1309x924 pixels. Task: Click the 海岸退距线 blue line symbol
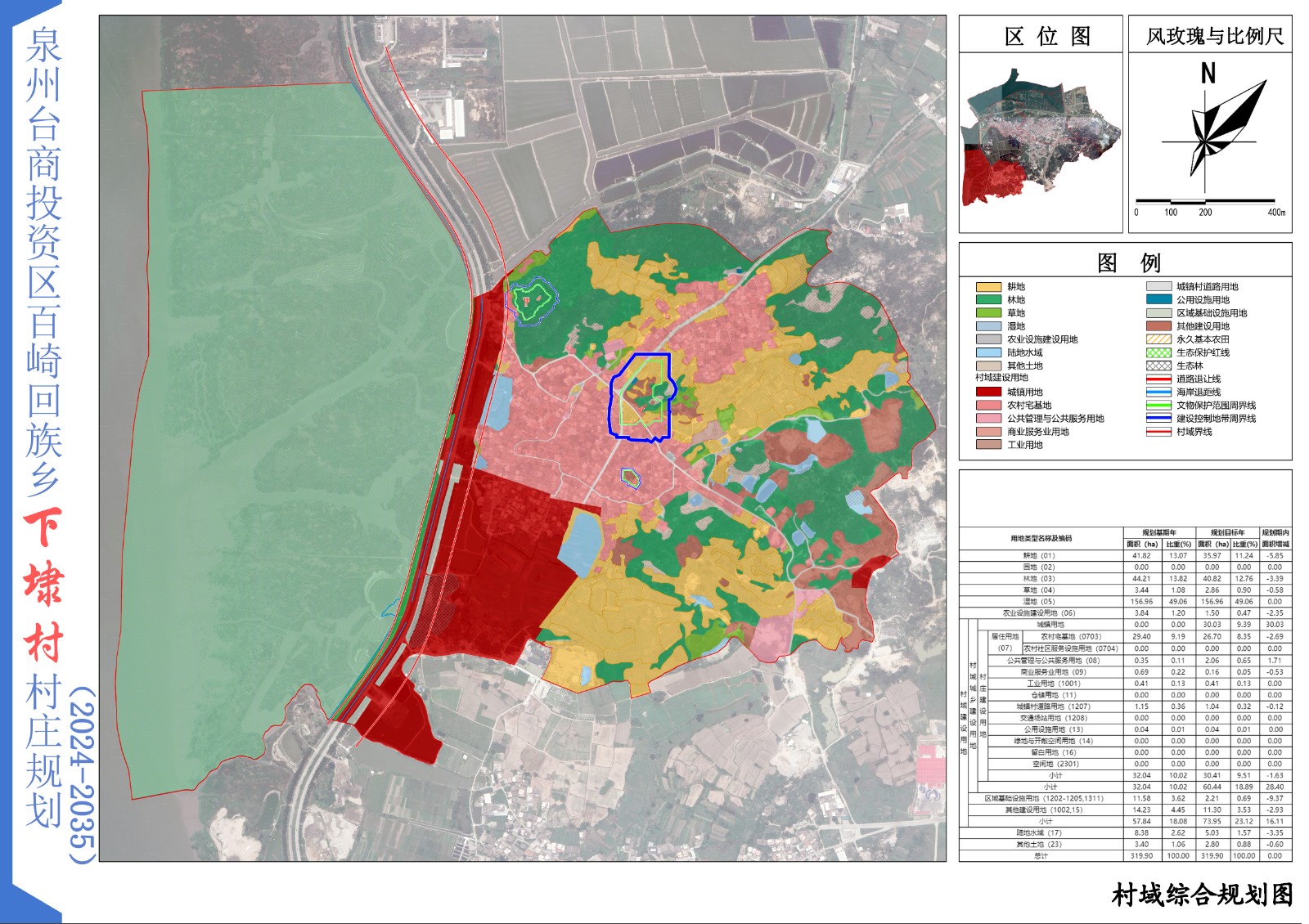click(x=1158, y=392)
